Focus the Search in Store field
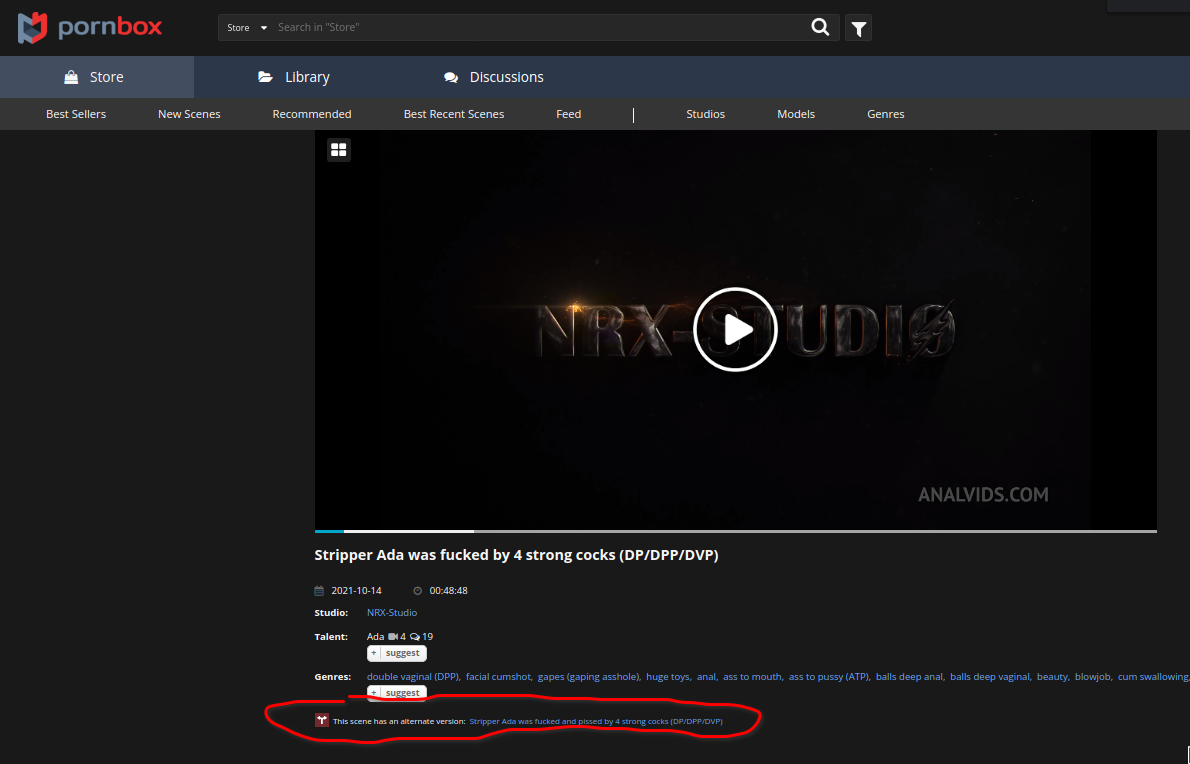Screen dimensions: 1190x764 click(x=540, y=28)
